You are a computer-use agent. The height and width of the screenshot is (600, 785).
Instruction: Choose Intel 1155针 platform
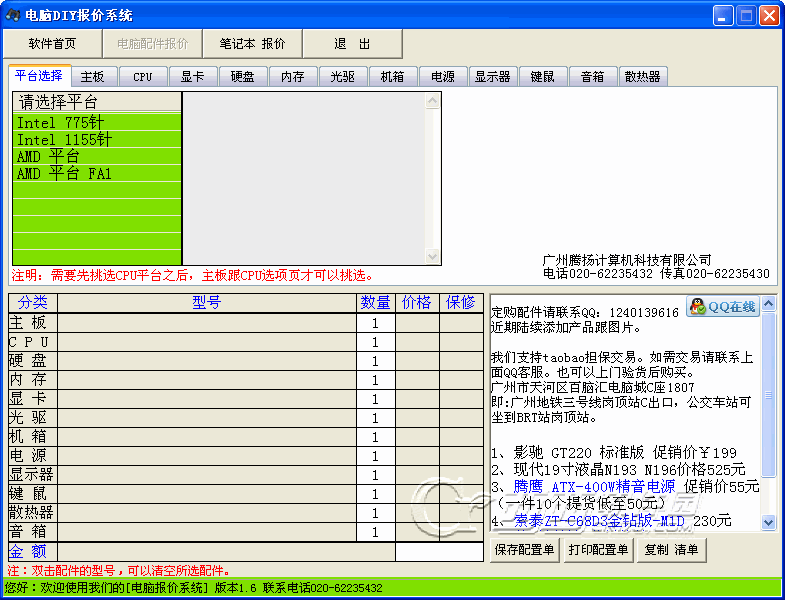tap(64, 140)
